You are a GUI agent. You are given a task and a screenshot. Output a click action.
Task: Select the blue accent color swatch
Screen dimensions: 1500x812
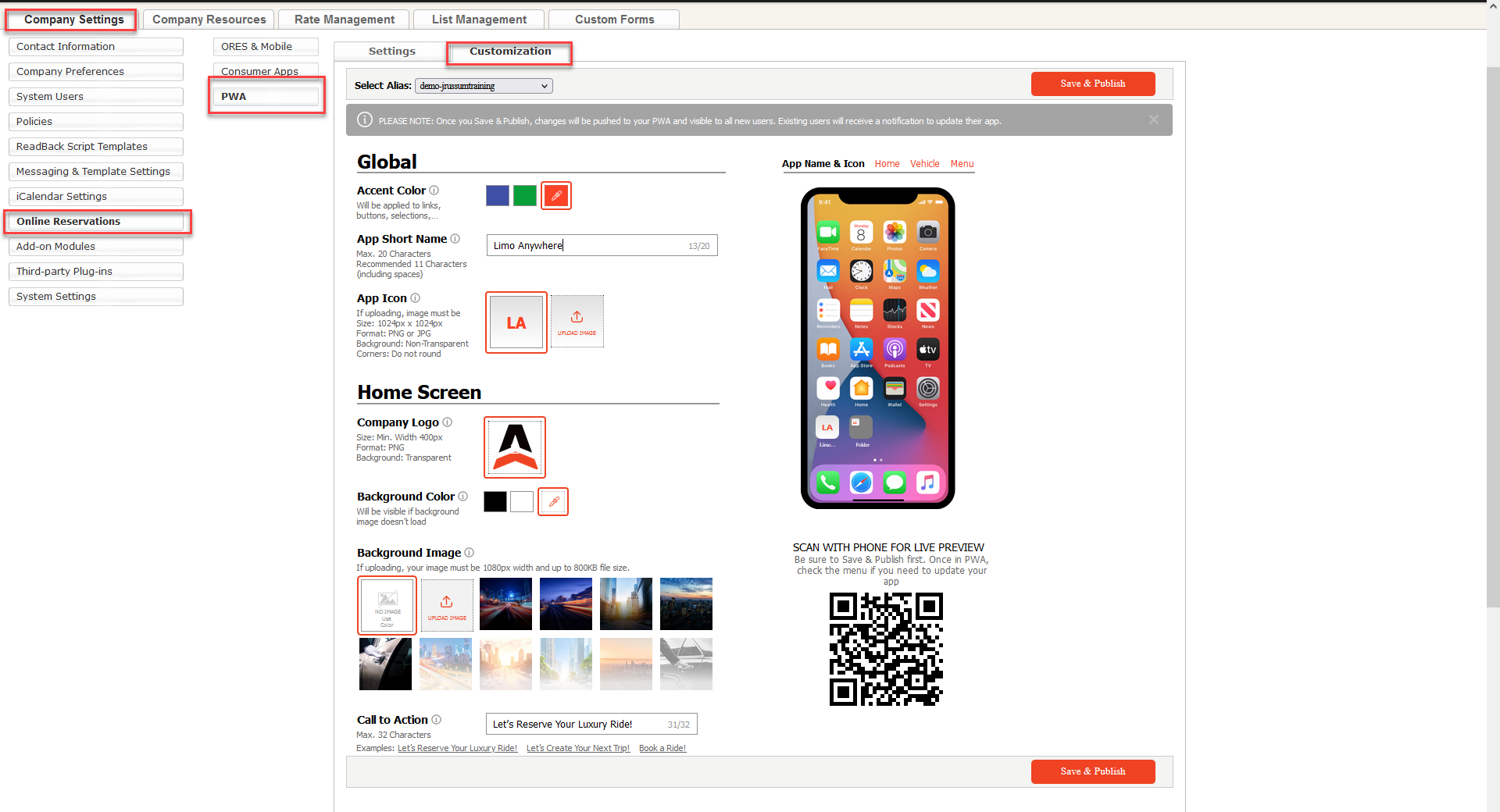click(498, 195)
